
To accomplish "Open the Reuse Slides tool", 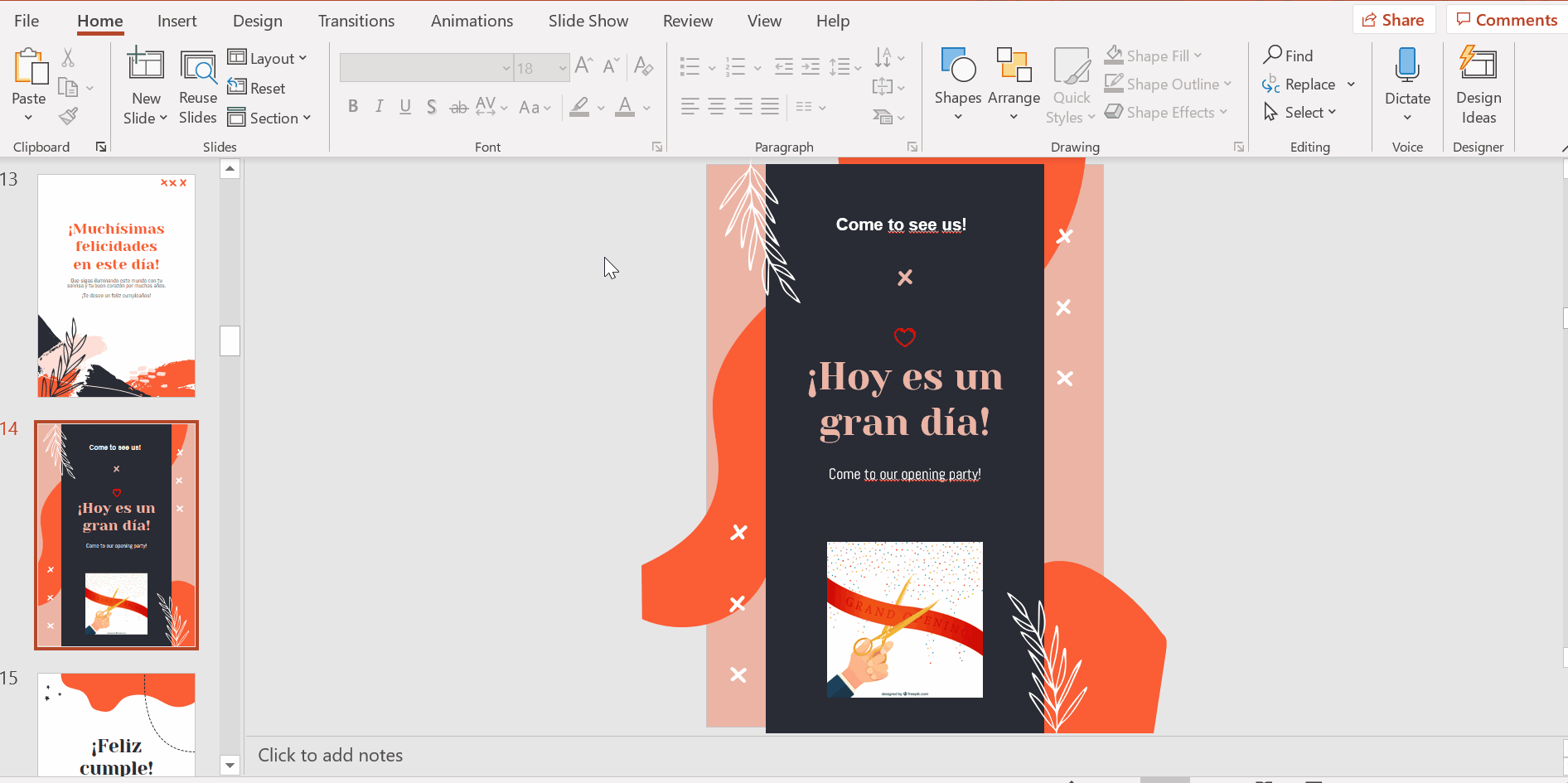I will pyautogui.click(x=197, y=87).
